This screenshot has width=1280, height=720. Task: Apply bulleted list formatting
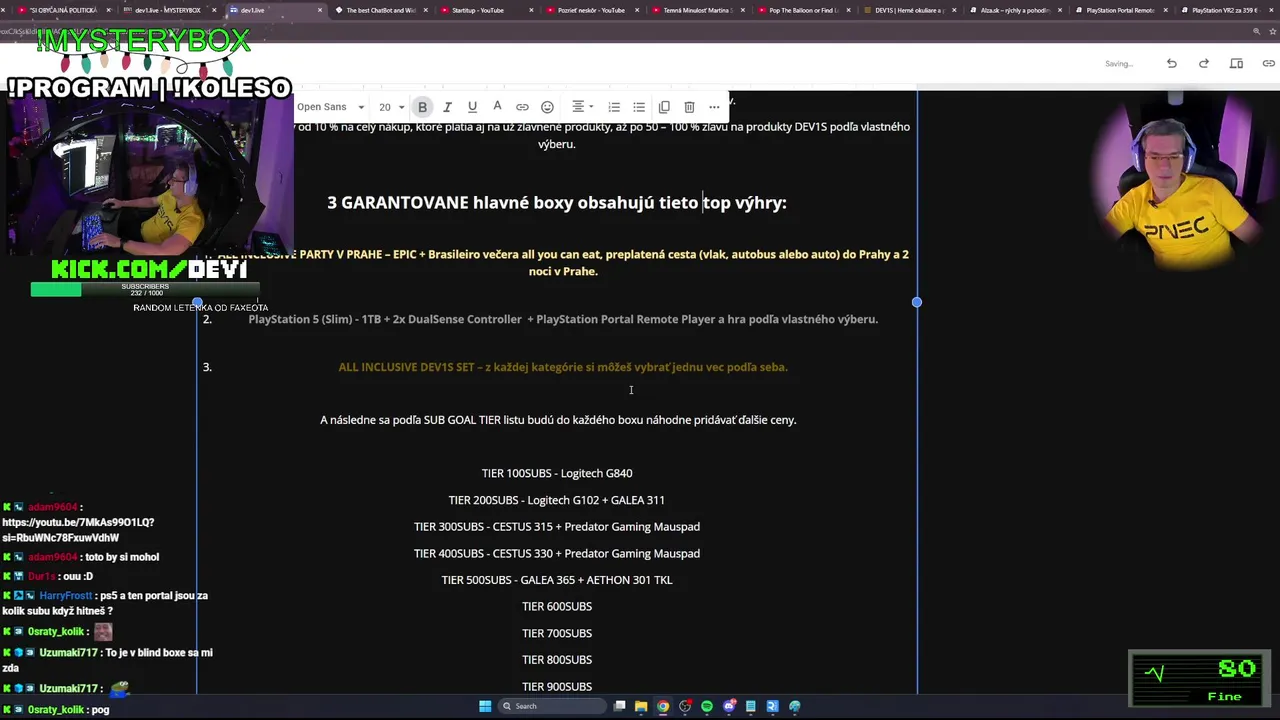tap(639, 107)
